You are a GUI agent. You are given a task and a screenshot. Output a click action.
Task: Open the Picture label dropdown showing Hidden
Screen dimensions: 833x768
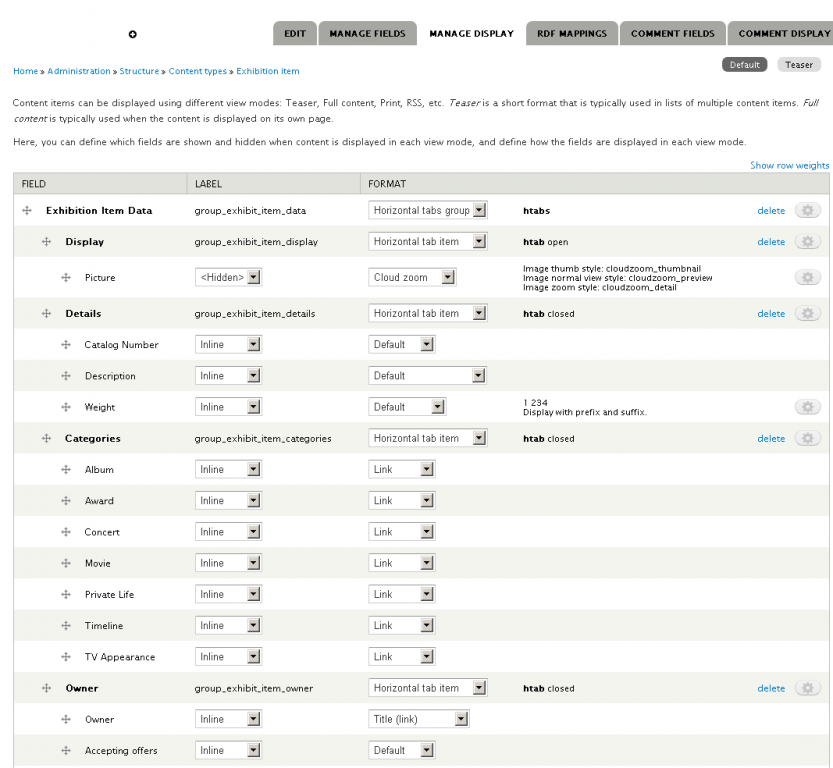228,277
